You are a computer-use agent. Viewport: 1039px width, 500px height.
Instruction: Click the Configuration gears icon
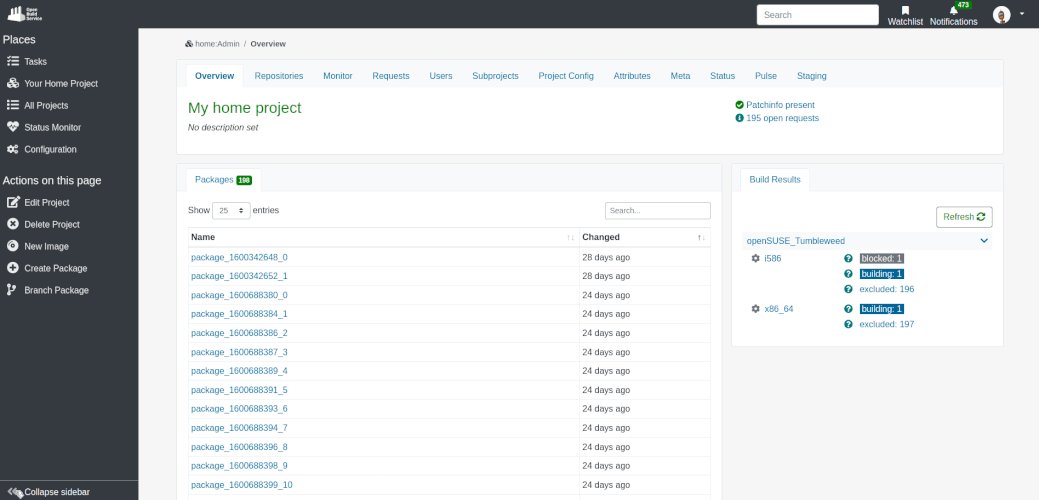pyautogui.click(x=13, y=149)
